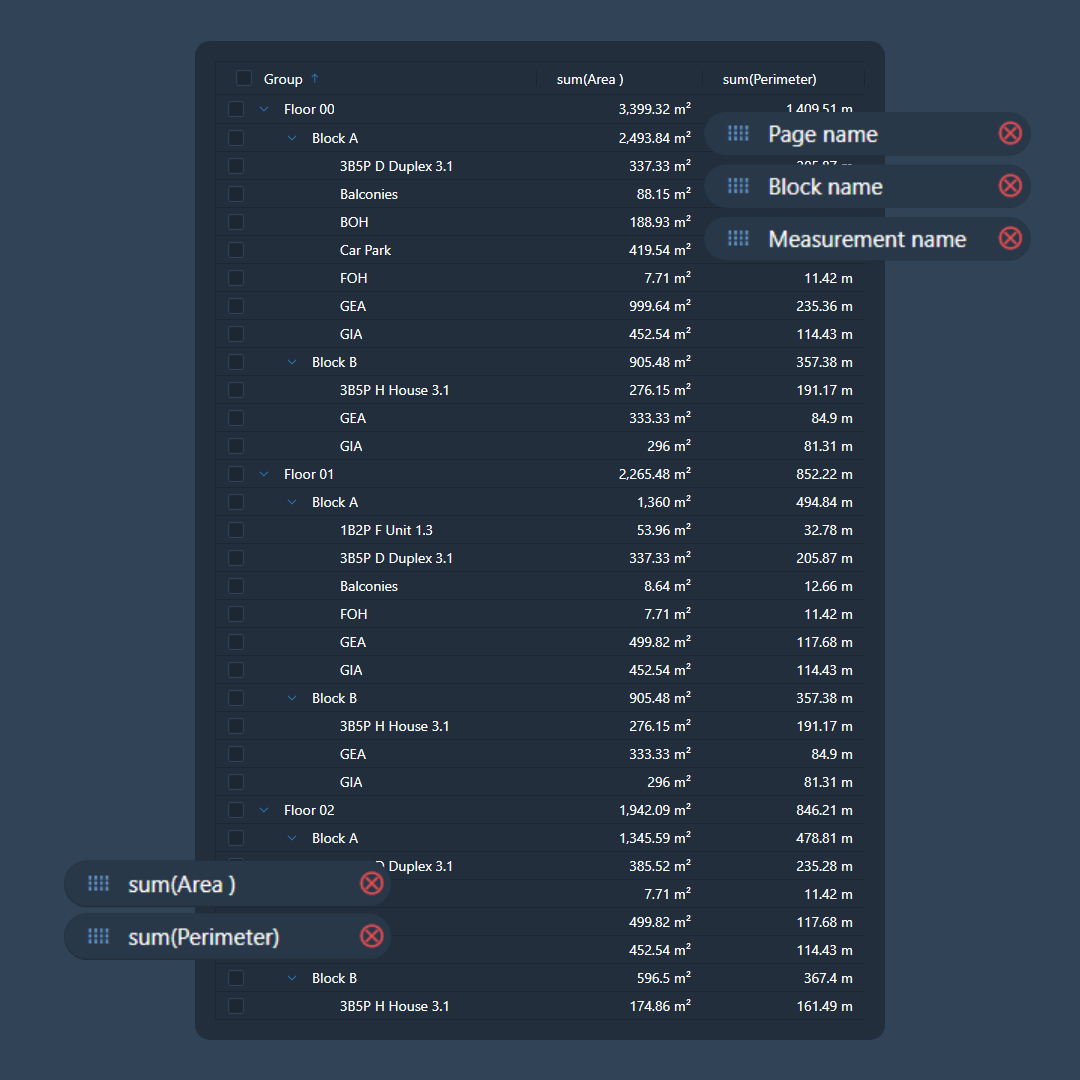Check the checkbox for Block A under Floor 00
The height and width of the screenshot is (1080, 1080).
pos(235,138)
